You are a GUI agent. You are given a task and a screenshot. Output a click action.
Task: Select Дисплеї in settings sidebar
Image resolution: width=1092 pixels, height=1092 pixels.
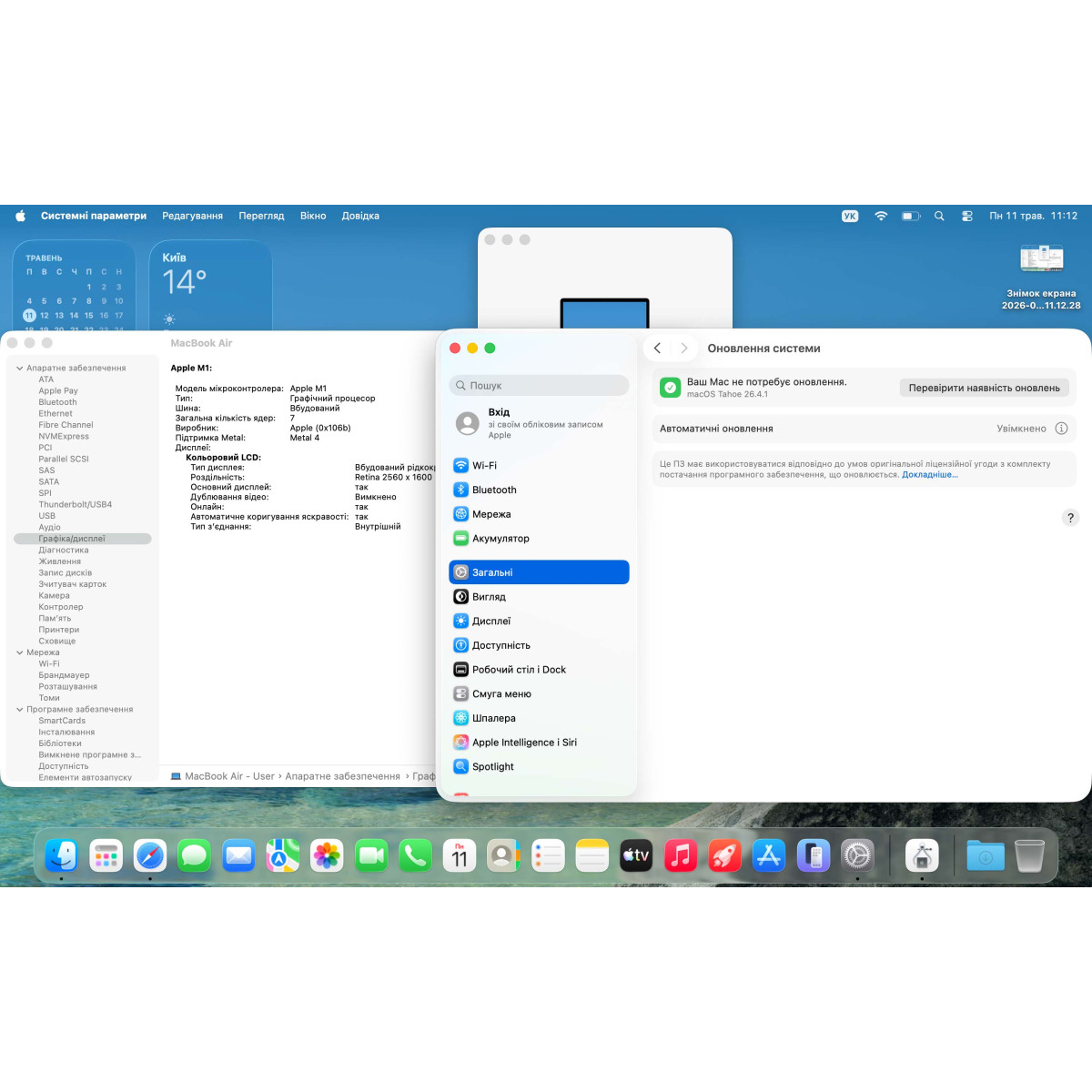tap(539, 622)
